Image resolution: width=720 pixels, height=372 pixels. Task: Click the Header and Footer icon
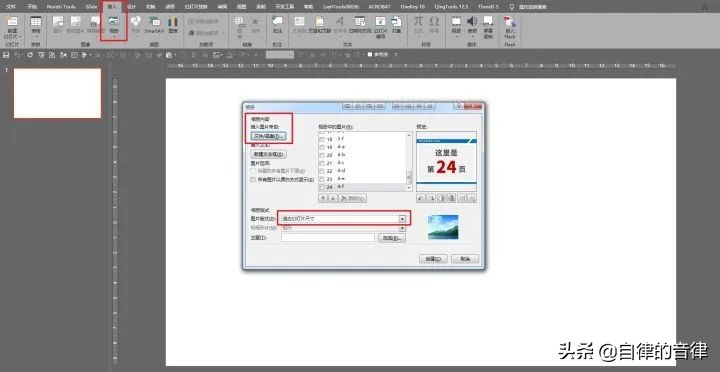[x=319, y=22]
